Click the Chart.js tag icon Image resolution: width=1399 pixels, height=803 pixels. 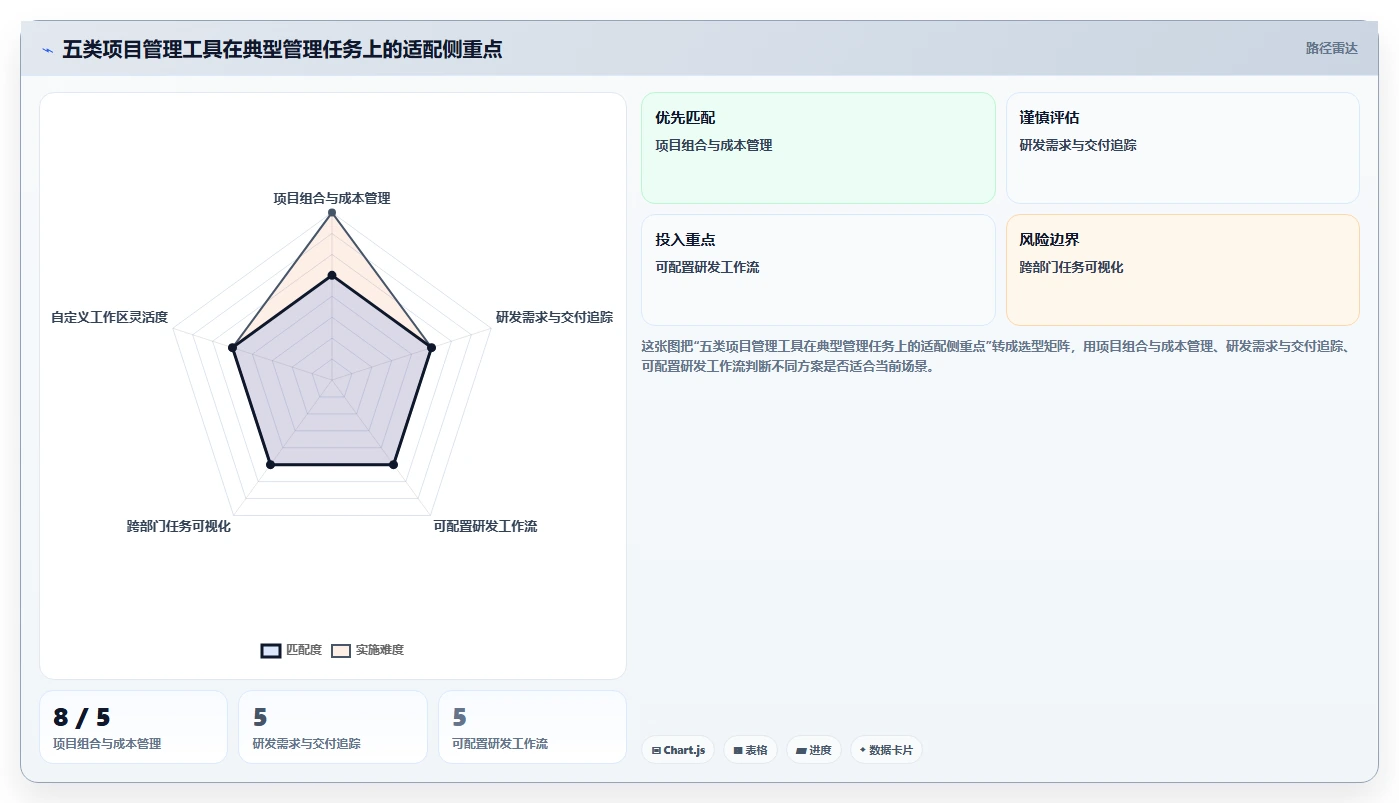pyautogui.click(x=656, y=750)
